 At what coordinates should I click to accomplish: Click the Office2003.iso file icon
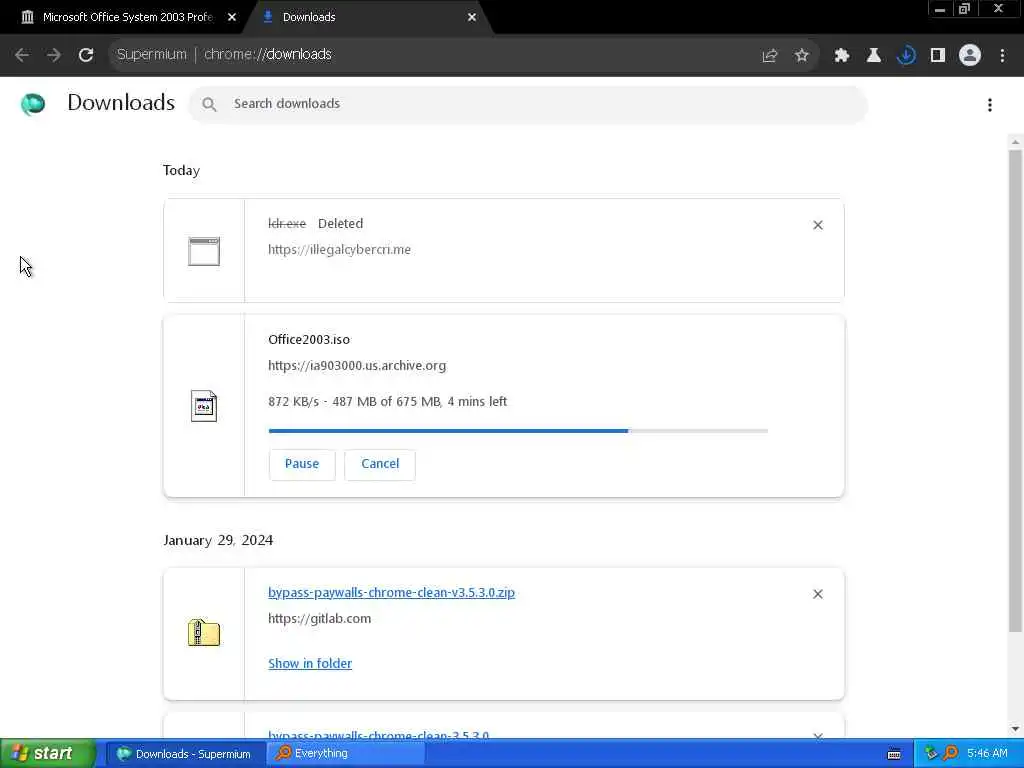point(204,406)
